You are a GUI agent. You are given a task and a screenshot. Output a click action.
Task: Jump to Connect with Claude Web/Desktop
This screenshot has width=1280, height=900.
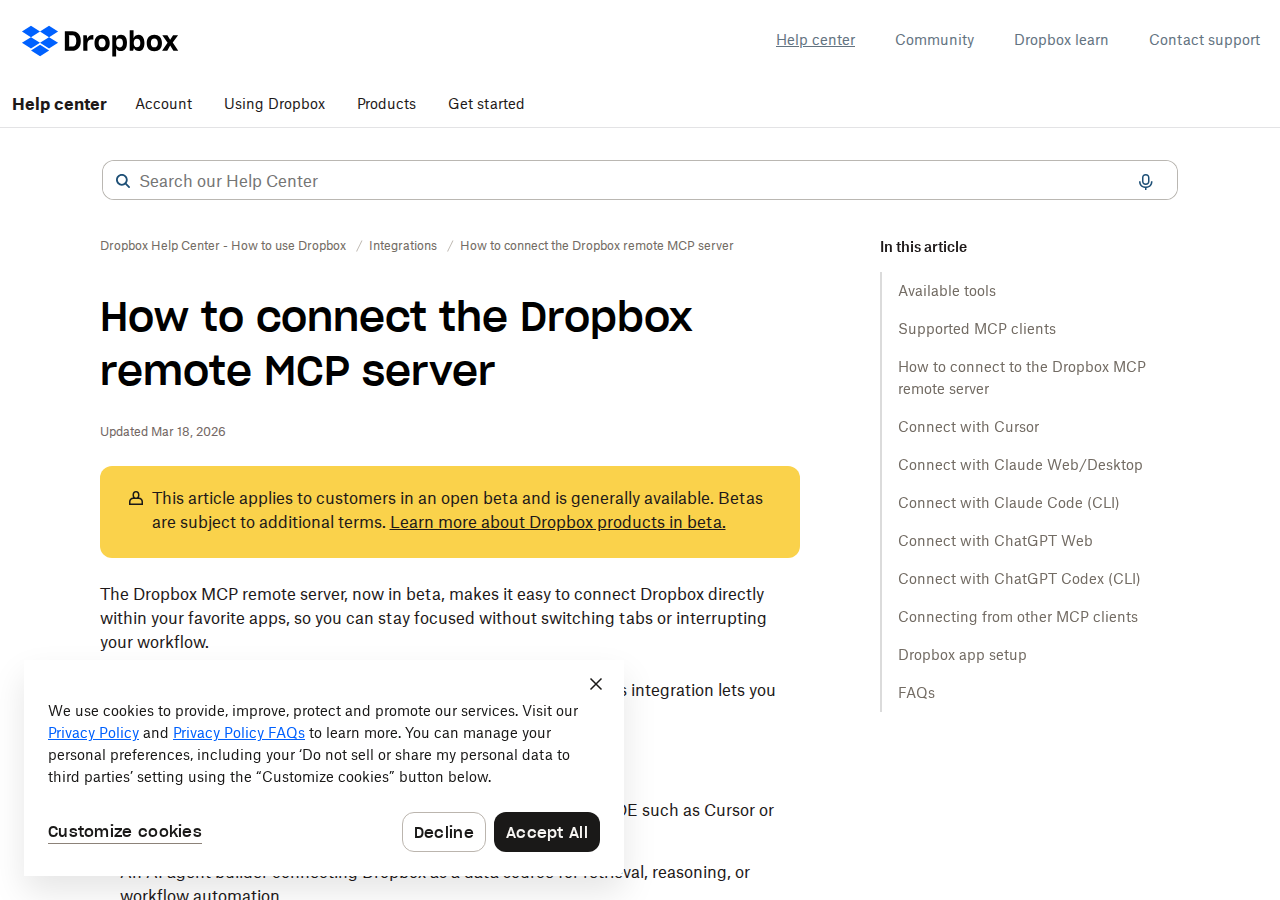point(1020,465)
